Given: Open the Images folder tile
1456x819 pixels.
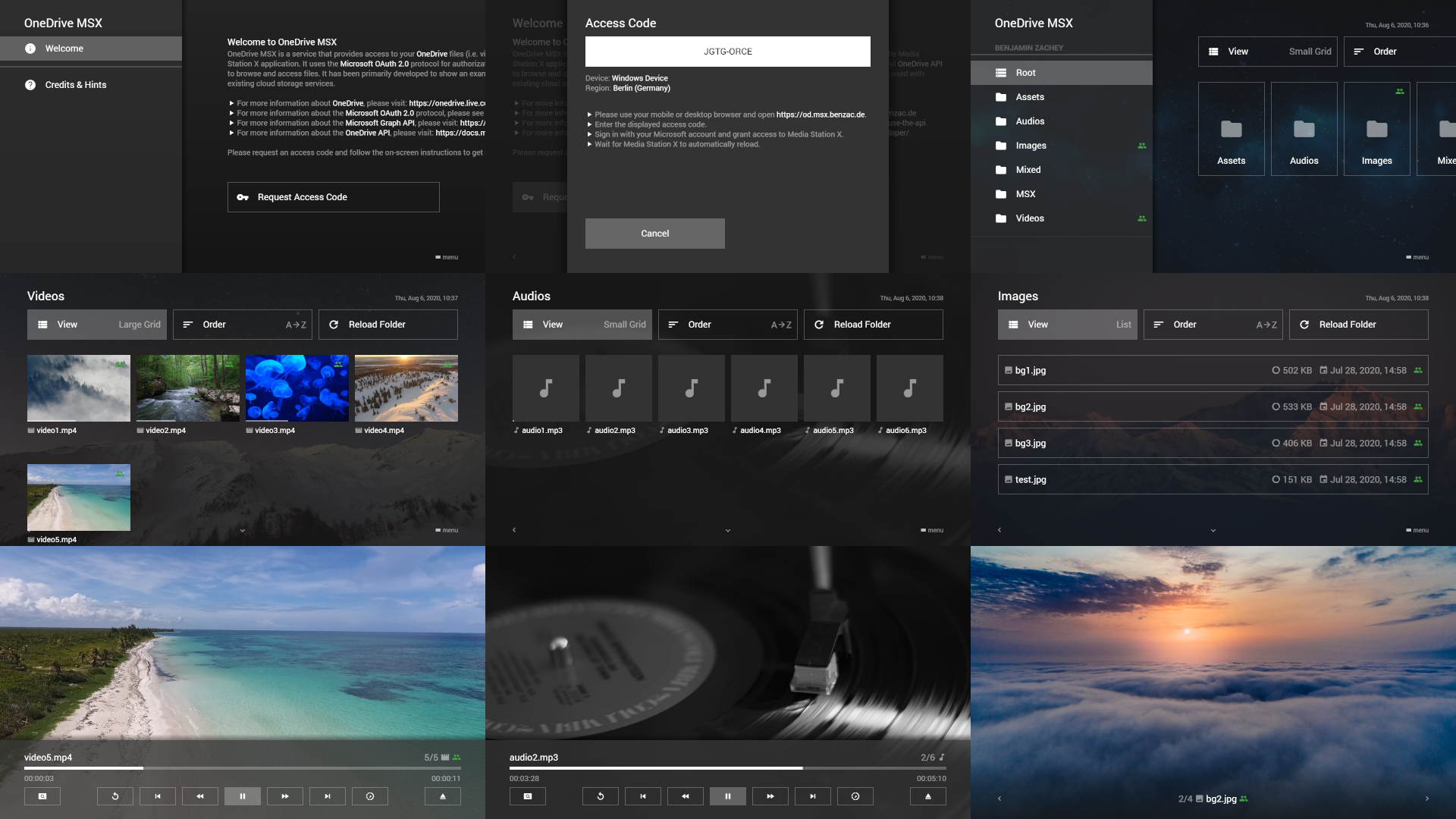Looking at the screenshot, I should tap(1377, 129).
